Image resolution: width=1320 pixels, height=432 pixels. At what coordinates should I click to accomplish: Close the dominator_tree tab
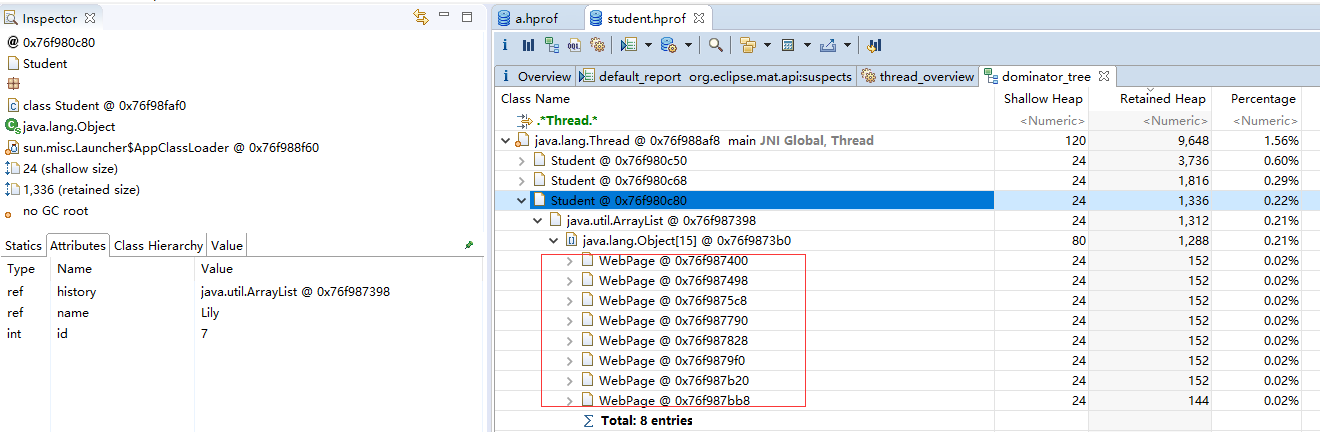pos(1104,75)
